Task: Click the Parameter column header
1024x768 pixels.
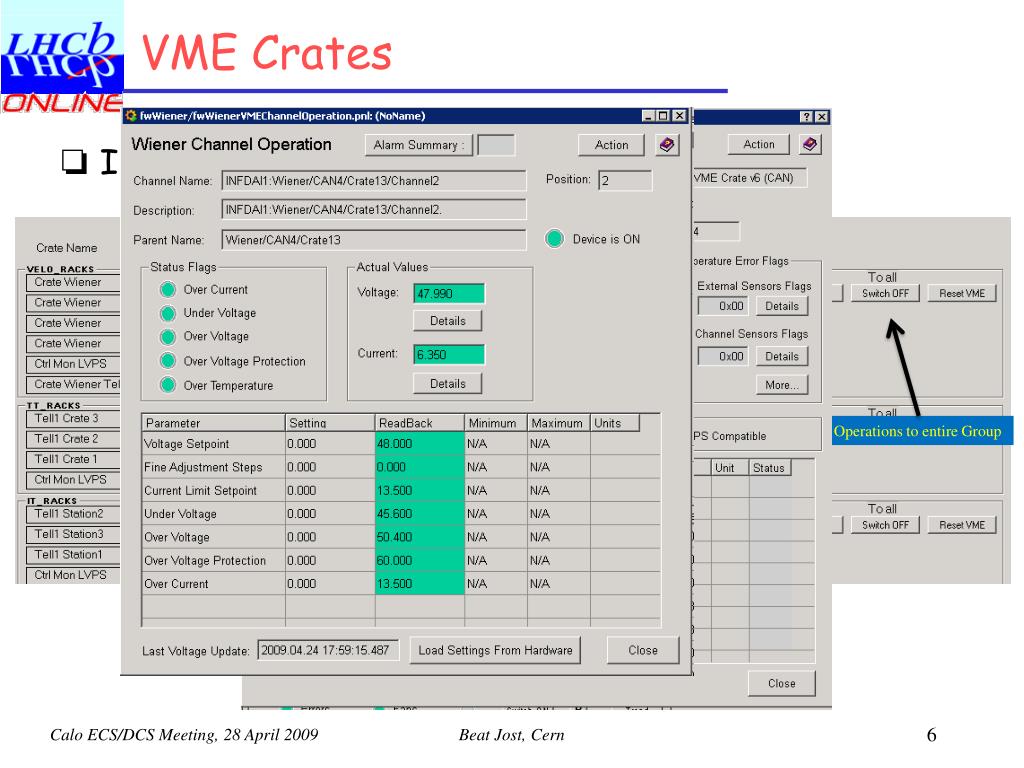Action: (213, 423)
